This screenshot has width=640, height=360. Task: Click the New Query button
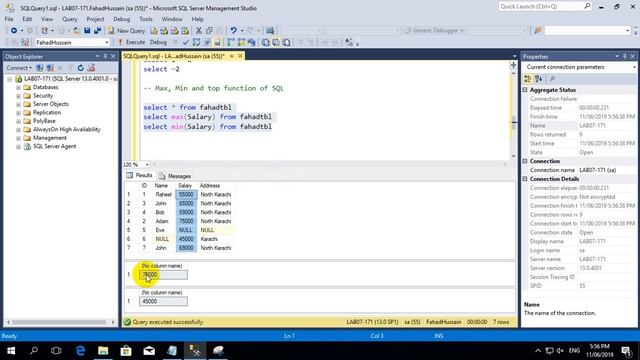pos(126,31)
